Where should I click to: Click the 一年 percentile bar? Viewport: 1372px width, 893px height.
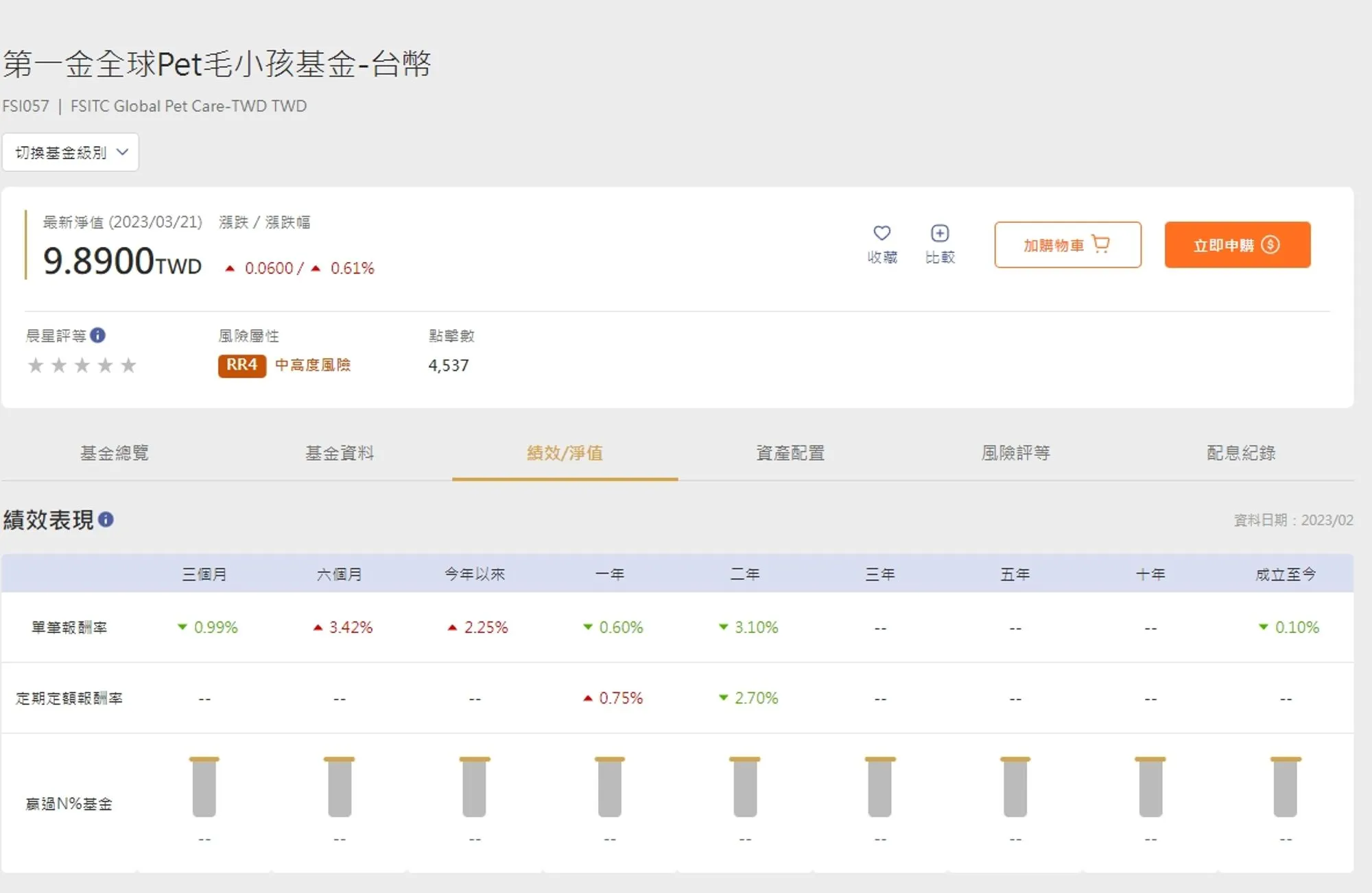click(x=610, y=787)
